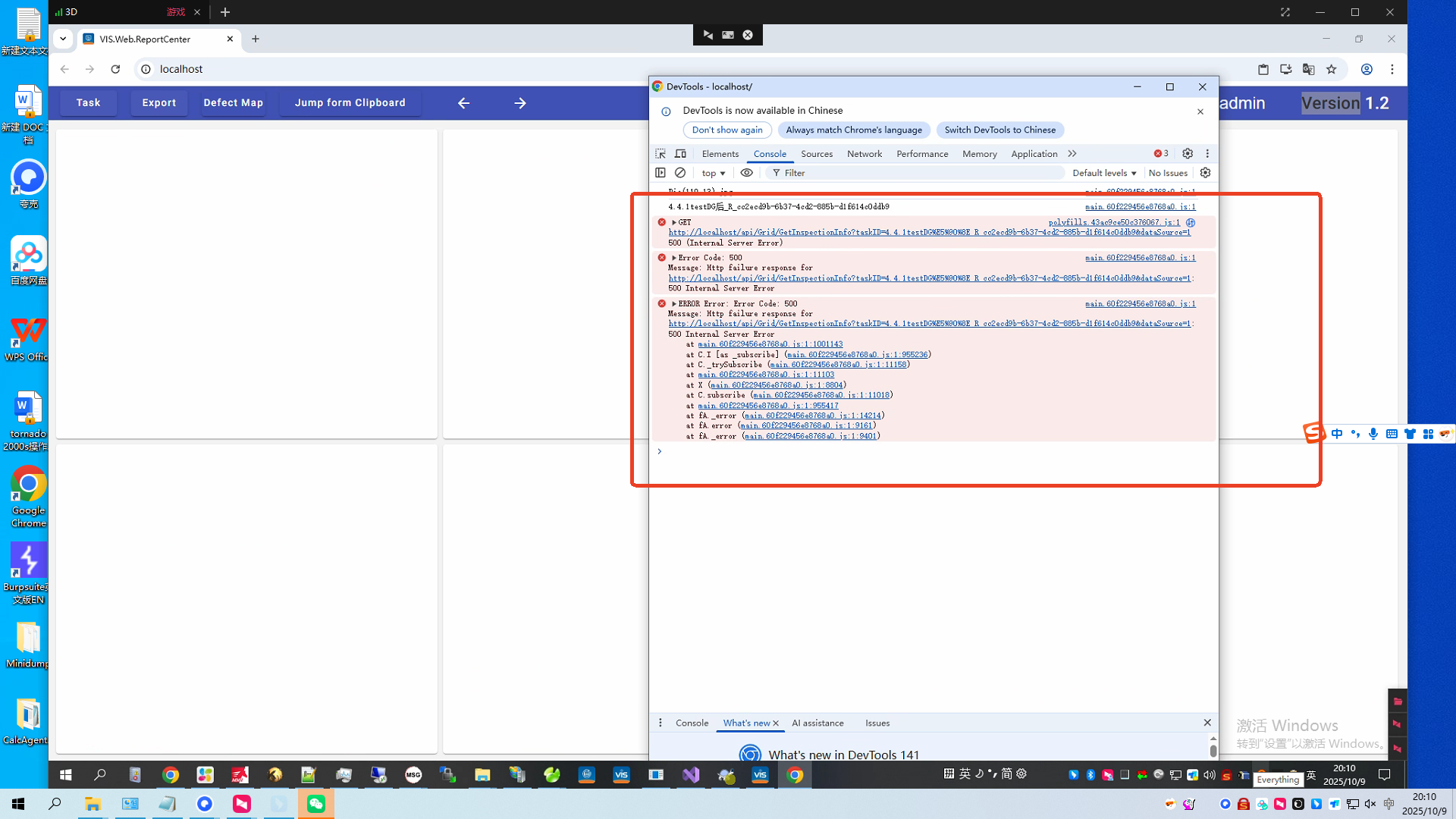This screenshot has height=819, width=1456.
Task: Toggle the device toolbar icon
Action: [680, 153]
